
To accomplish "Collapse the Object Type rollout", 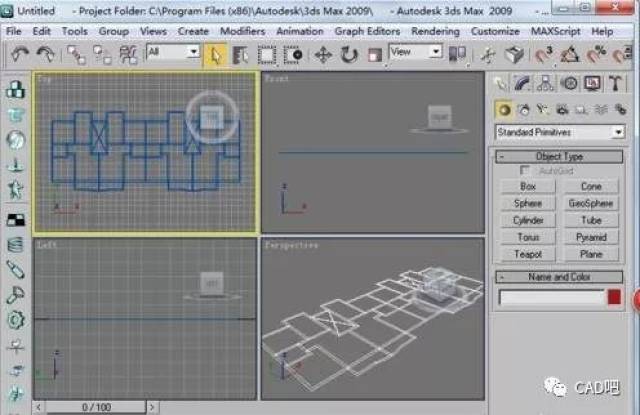I will [x=559, y=156].
